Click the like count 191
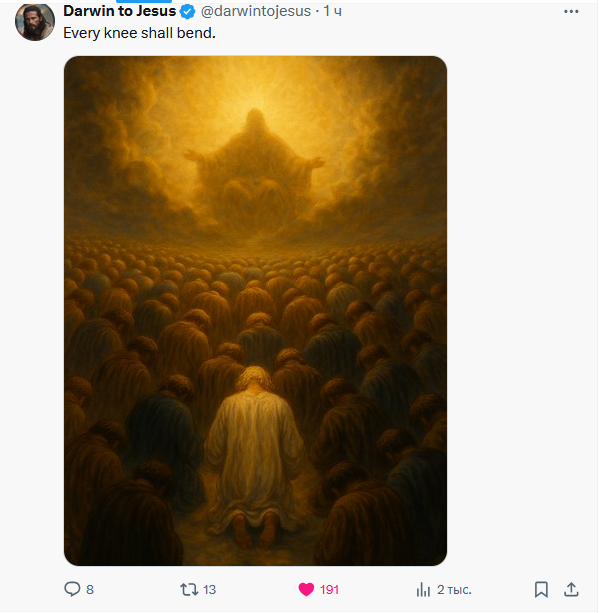 (x=329, y=589)
